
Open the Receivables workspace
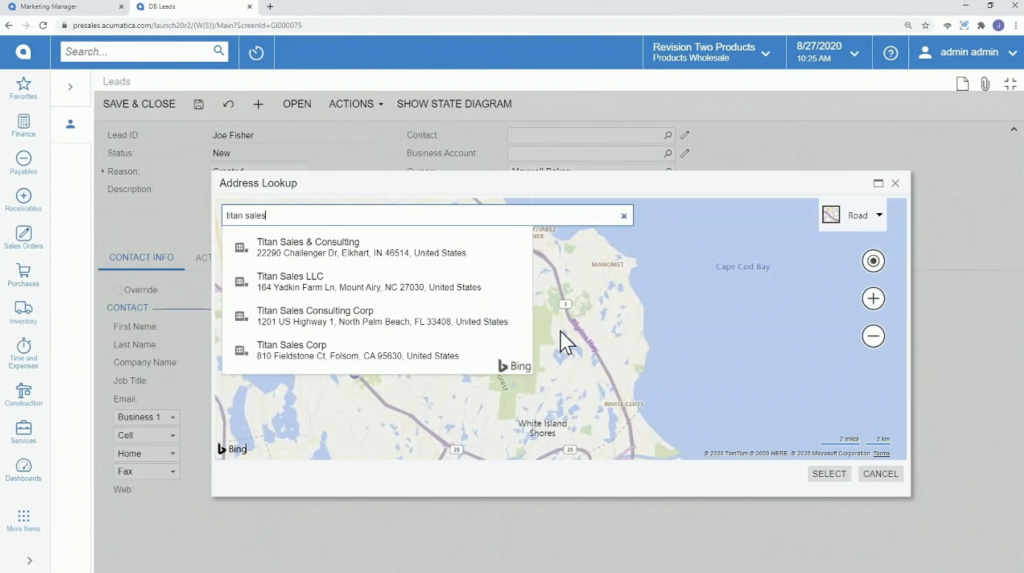point(24,201)
